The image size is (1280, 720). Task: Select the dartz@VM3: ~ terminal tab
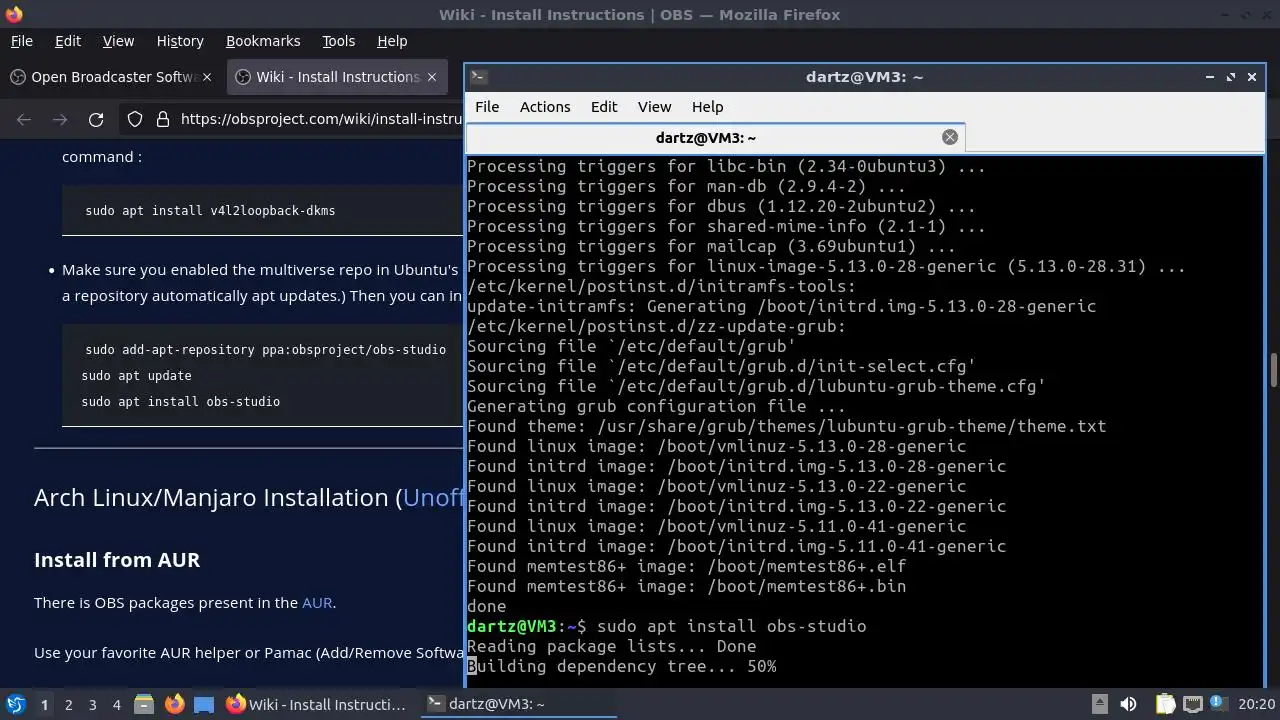coord(716,138)
